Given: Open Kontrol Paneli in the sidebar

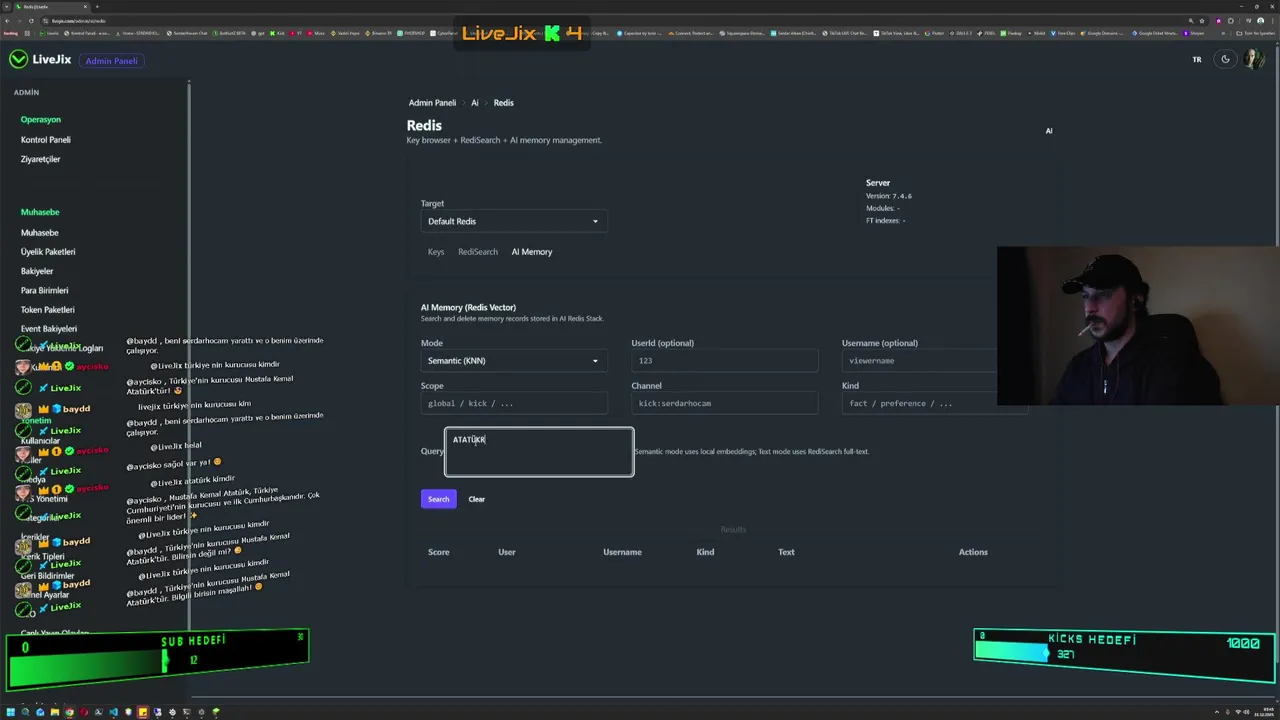Looking at the screenshot, I should tap(46, 140).
